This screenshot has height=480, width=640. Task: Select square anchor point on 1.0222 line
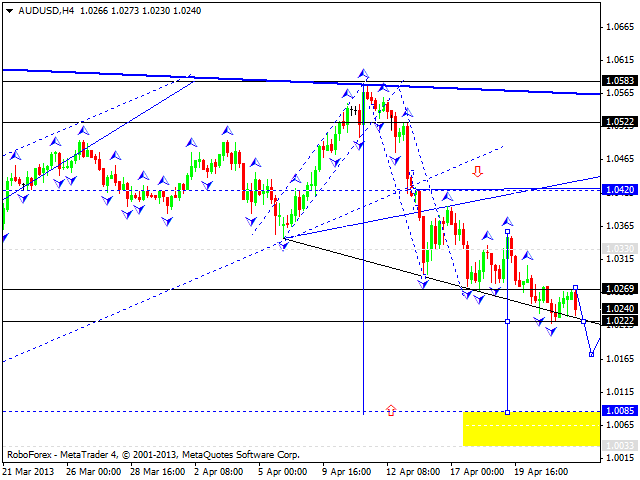(508, 321)
